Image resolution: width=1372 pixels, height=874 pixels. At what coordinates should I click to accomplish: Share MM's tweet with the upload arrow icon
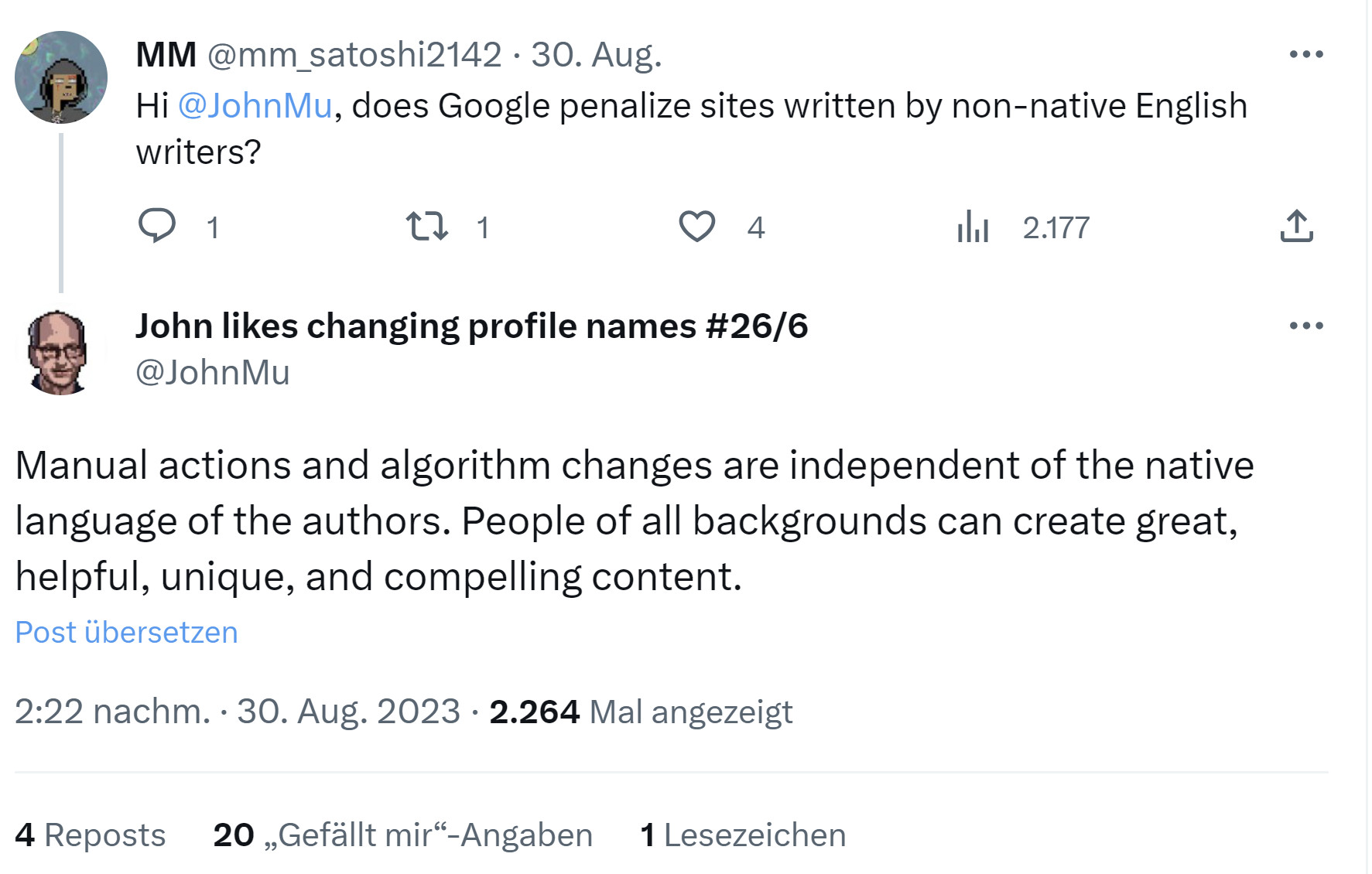[1296, 227]
